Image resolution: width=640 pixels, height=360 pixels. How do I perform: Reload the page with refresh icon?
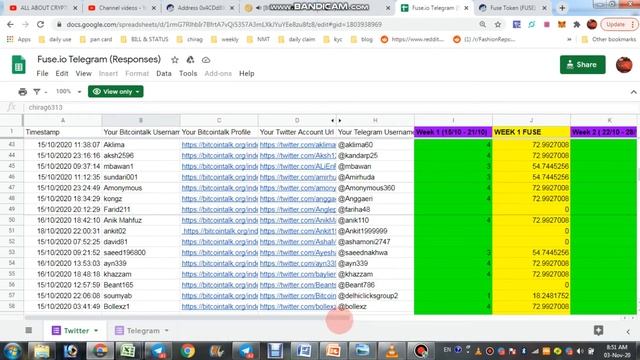click(x=40, y=24)
